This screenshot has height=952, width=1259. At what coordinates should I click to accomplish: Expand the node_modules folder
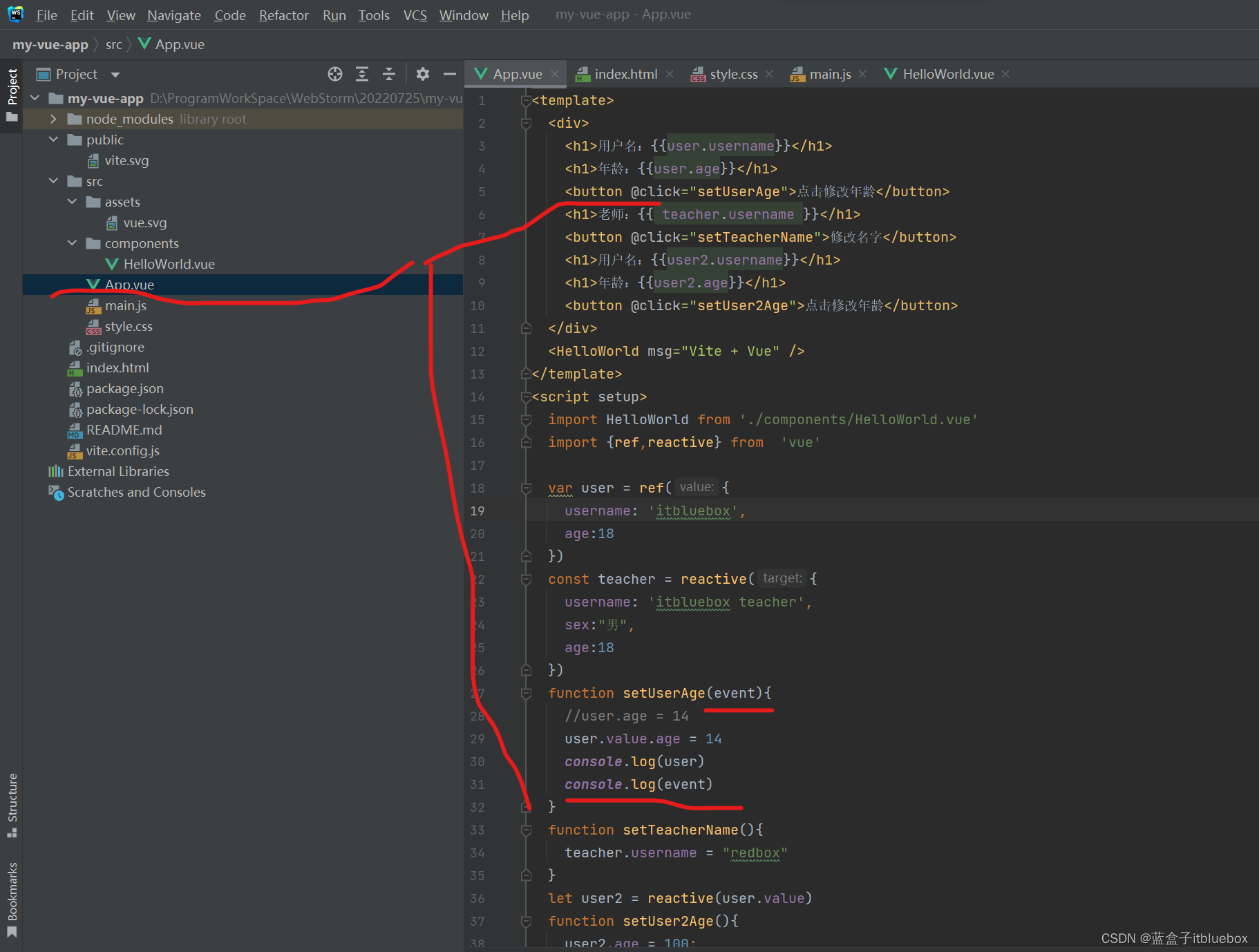(x=53, y=119)
